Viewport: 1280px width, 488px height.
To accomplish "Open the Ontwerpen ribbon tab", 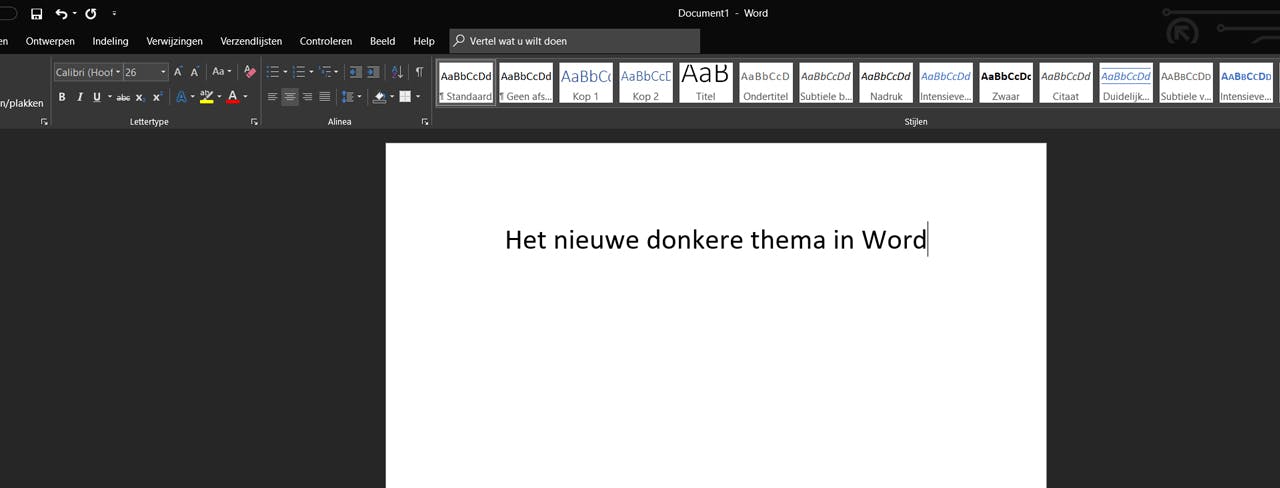I will tap(50, 41).
